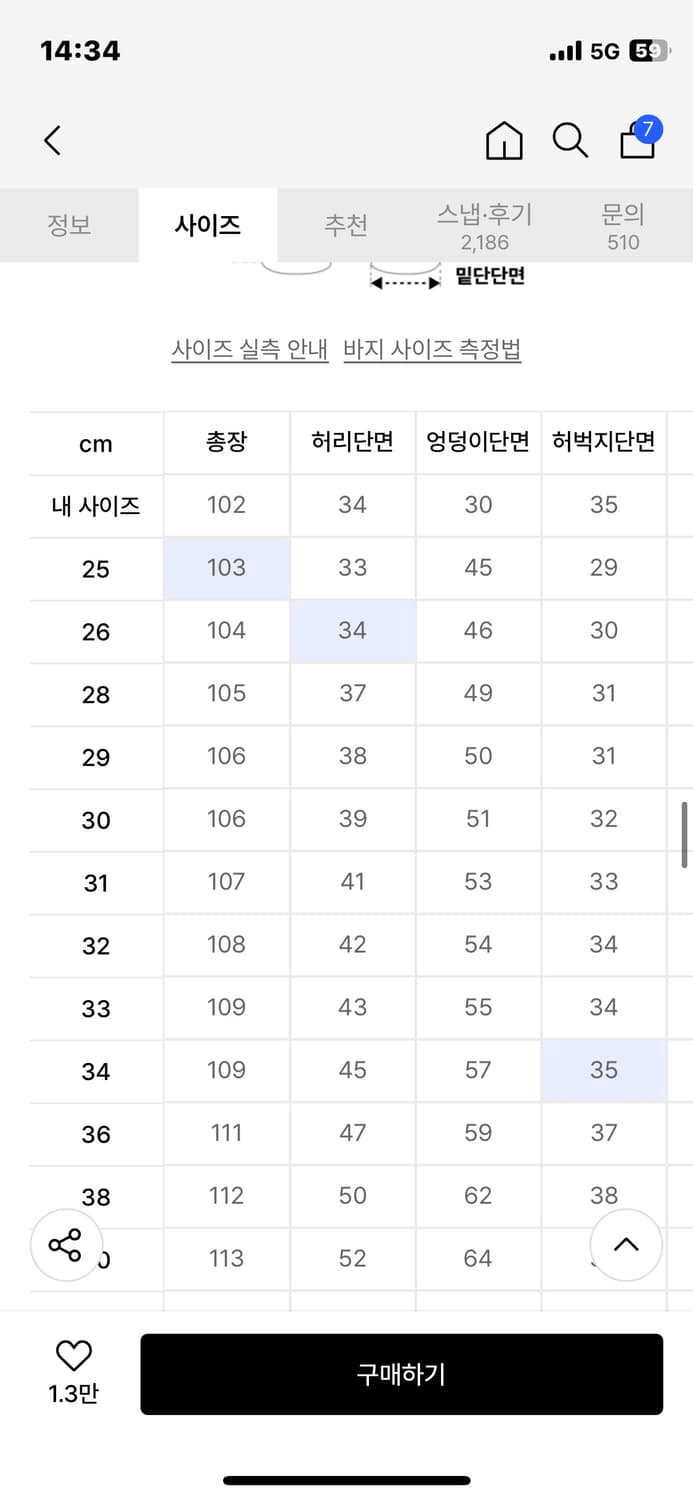Viewport: 693px width, 1500px height.
Task: Tap the share icon
Action: [65, 1245]
